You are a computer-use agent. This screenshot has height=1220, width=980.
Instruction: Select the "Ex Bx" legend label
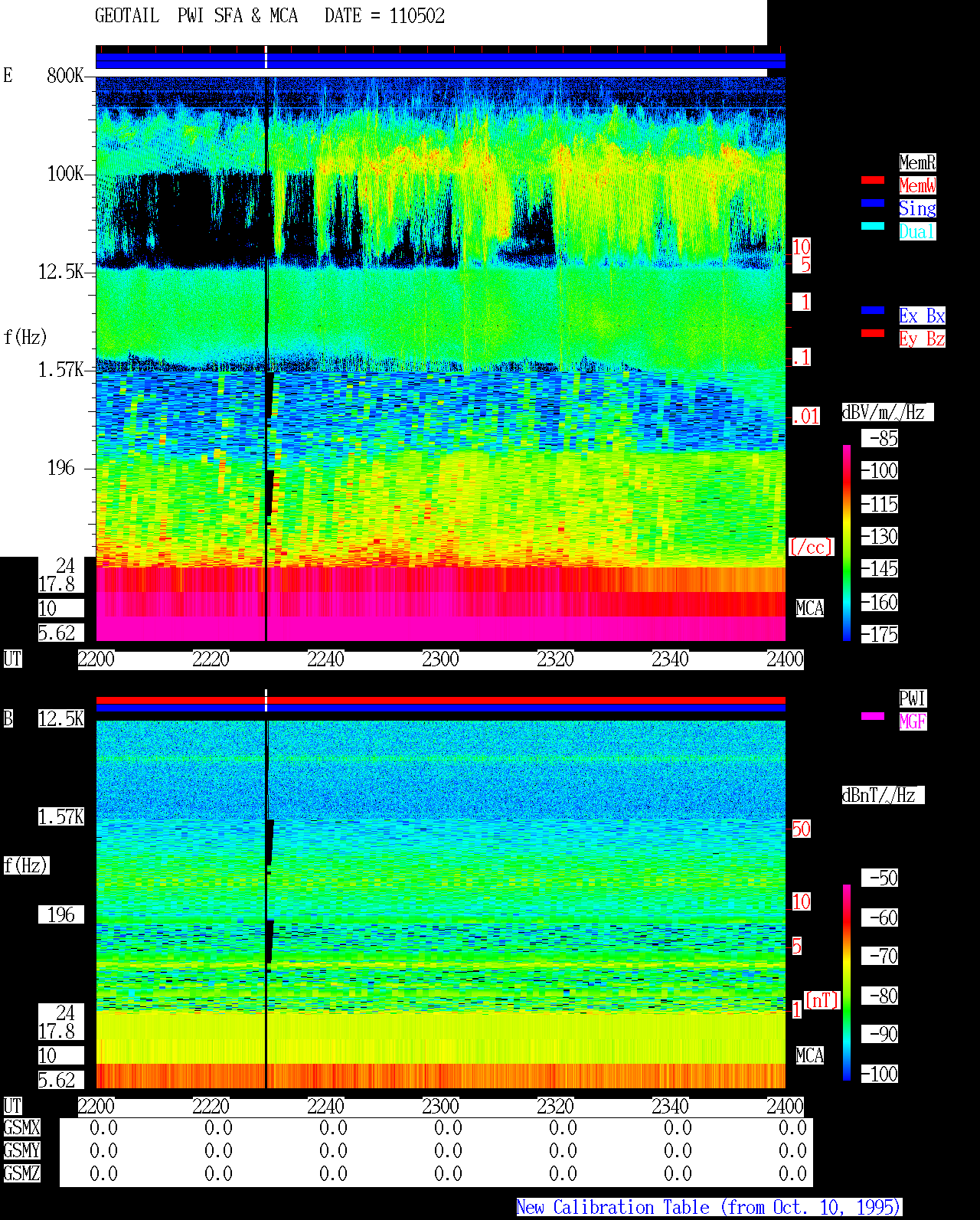pyautogui.click(x=922, y=316)
